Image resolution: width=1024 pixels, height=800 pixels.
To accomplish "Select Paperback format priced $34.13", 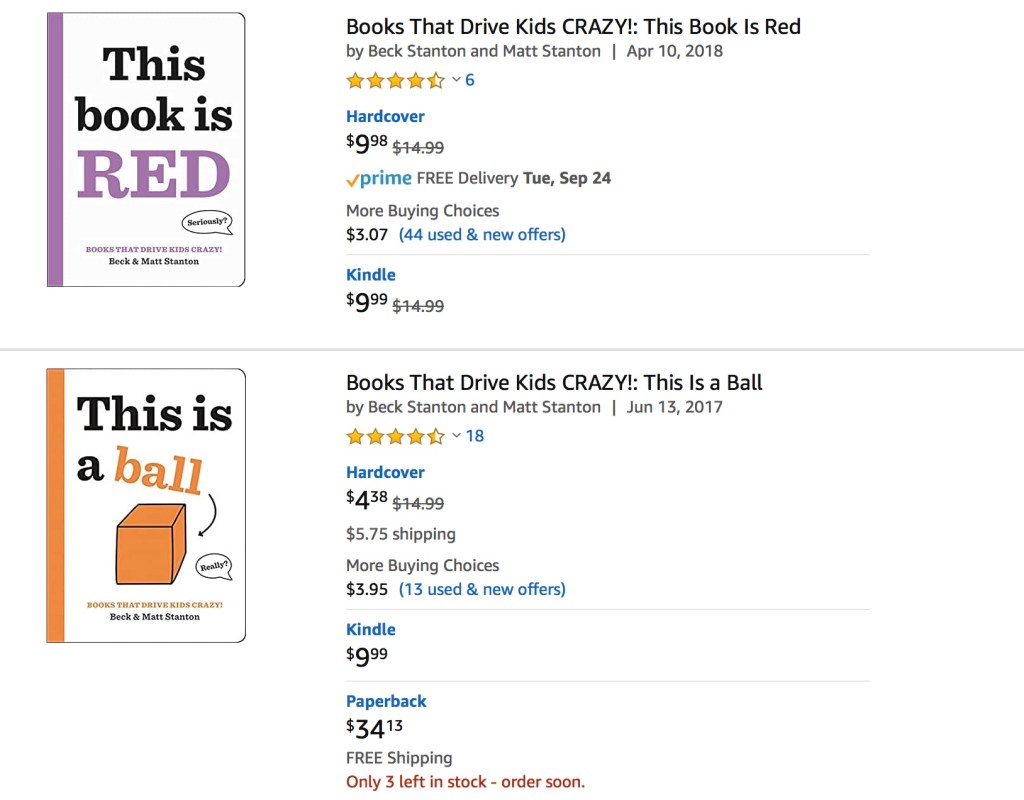I will point(386,701).
